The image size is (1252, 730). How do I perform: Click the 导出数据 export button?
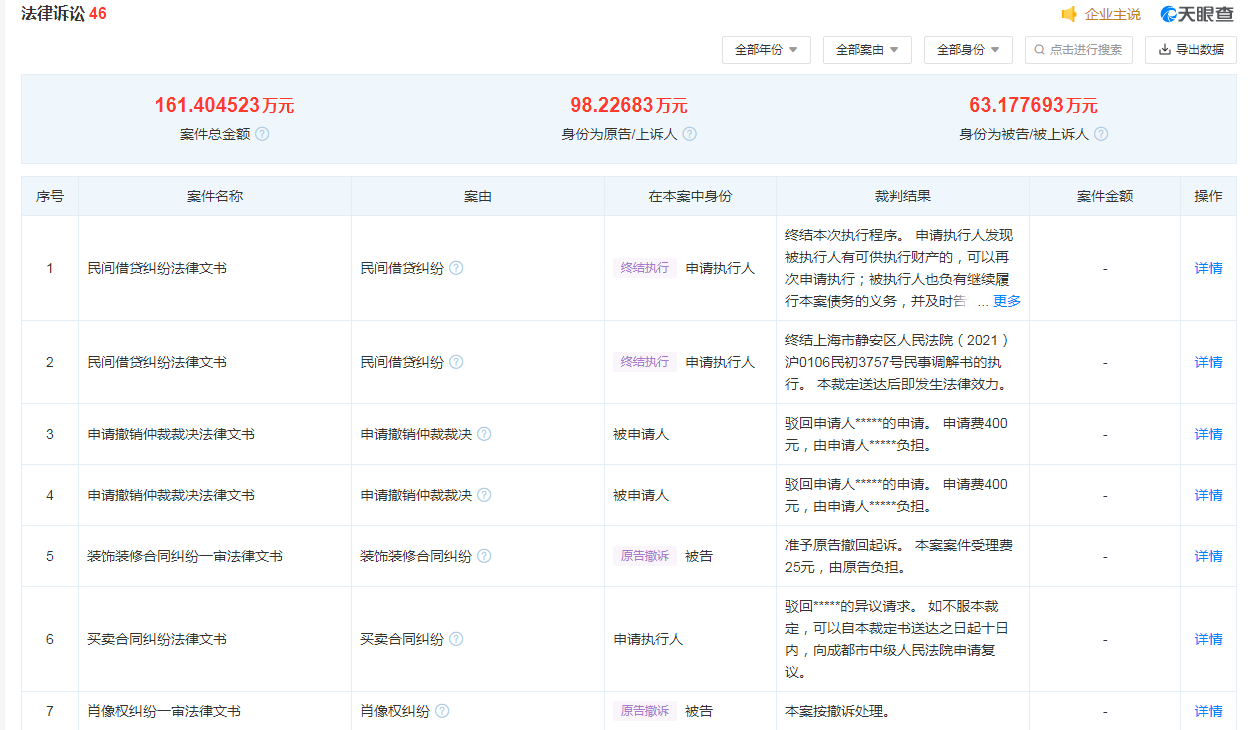(1191, 50)
